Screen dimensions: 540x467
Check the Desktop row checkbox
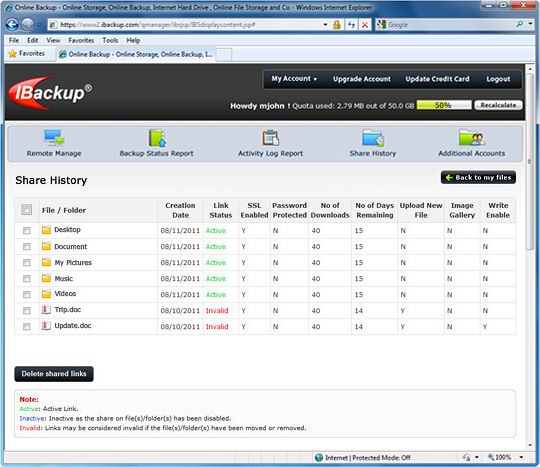[27, 230]
